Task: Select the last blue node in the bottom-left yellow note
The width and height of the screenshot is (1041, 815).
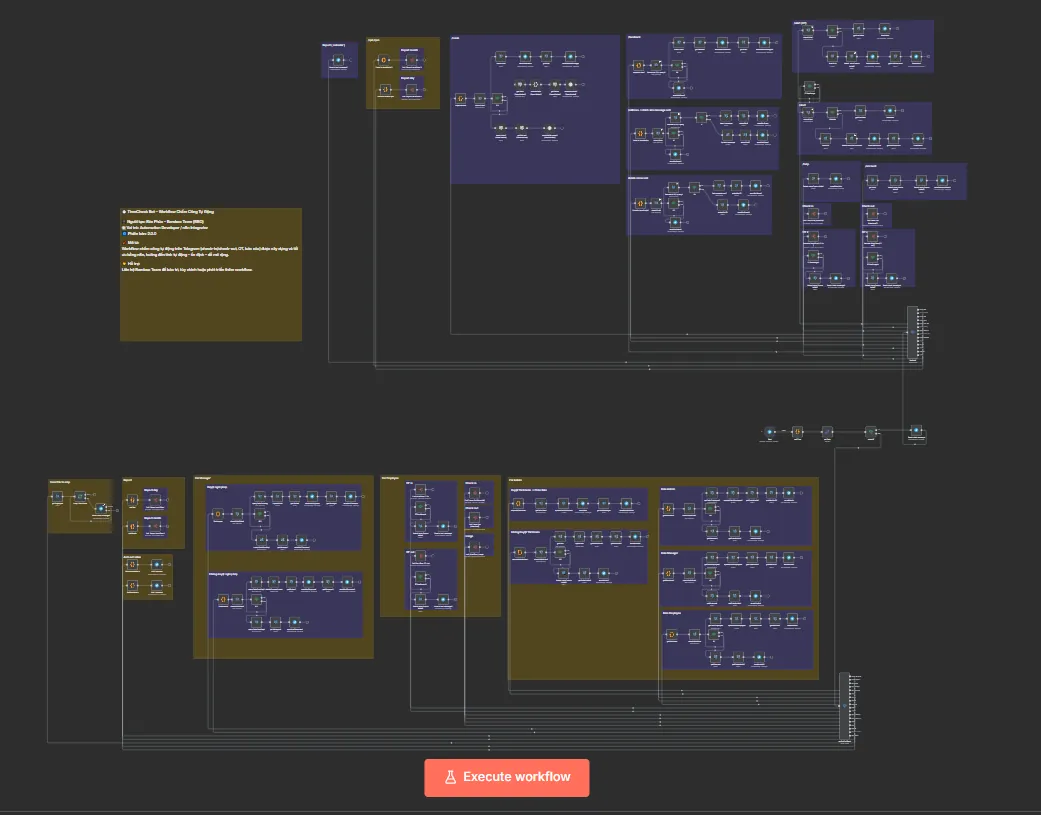Action: [x=100, y=508]
